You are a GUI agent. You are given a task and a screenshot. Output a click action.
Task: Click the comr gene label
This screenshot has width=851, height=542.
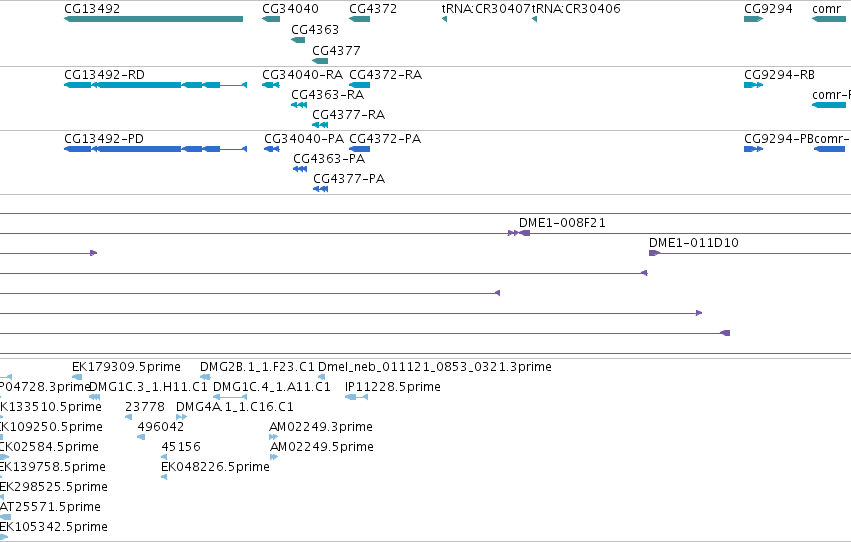coord(826,9)
